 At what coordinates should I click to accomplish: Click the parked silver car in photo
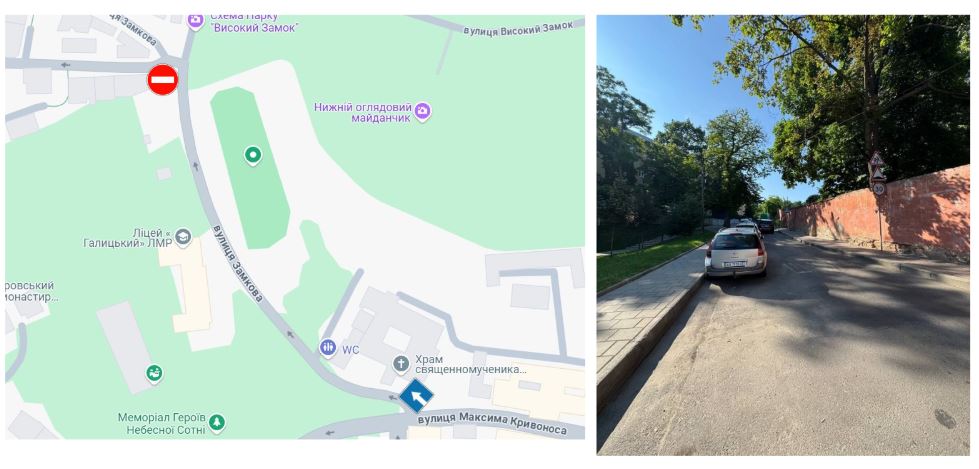735,251
